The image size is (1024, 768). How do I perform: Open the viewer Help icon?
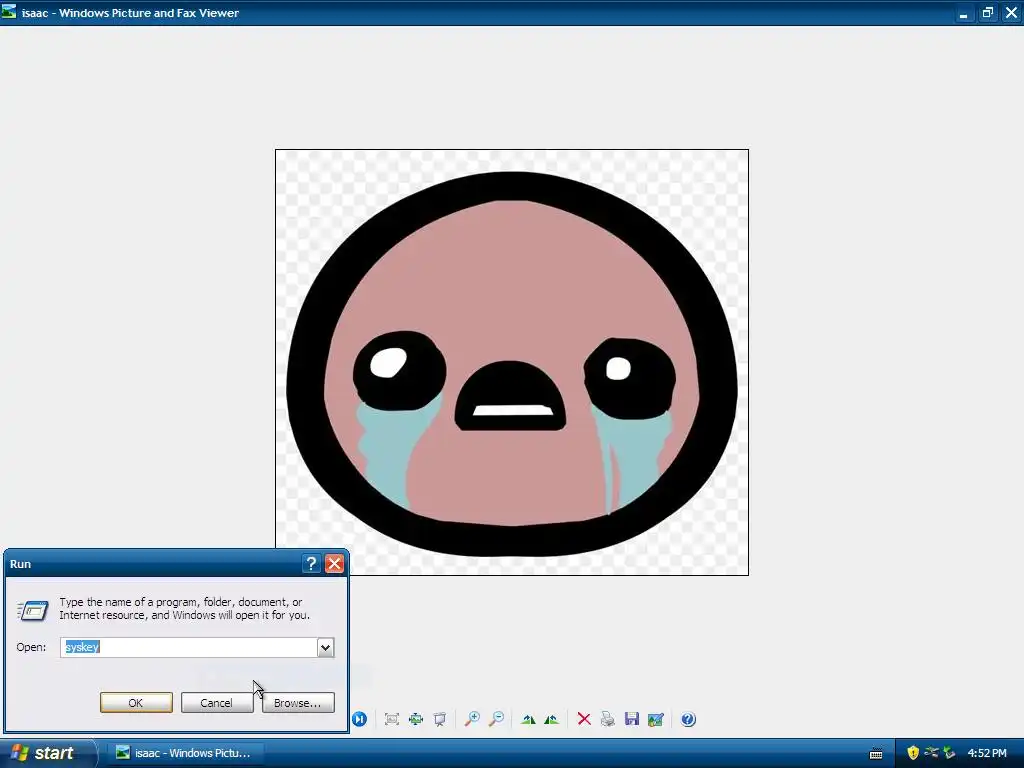[688, 719]
